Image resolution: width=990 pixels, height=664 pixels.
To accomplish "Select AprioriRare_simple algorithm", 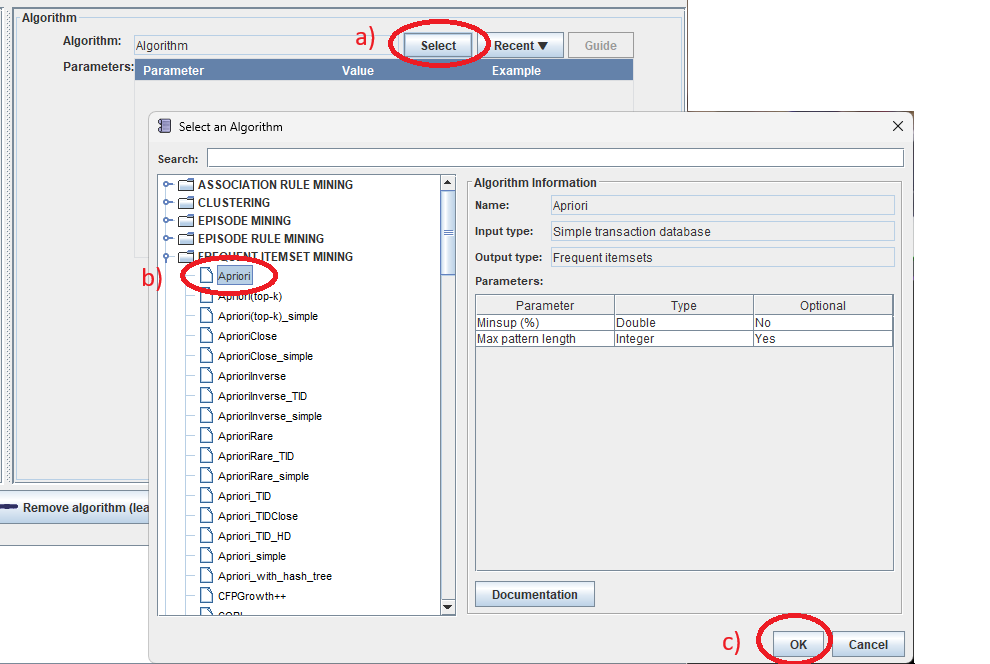I will [x=263, y=476].
